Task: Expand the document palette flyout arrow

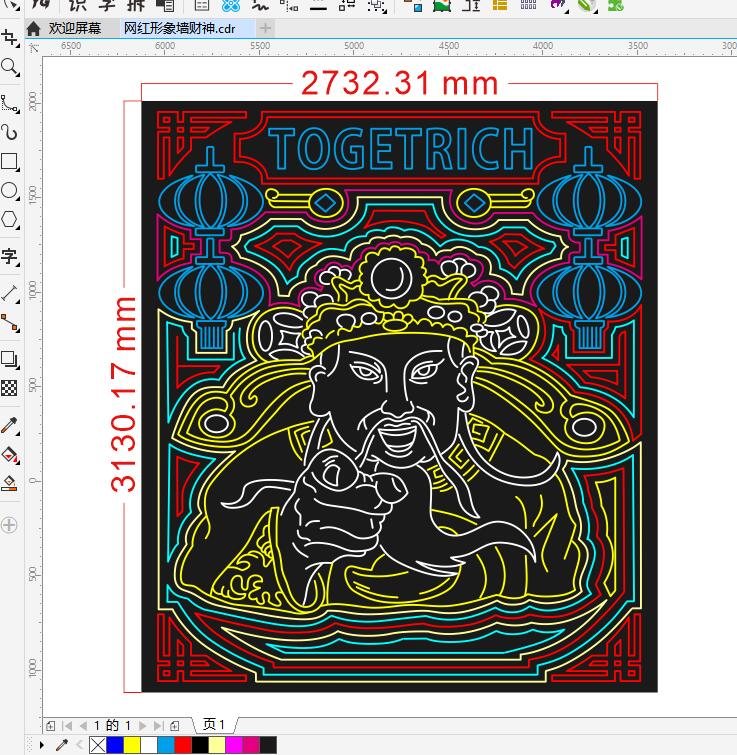Action: pyautogui.click(x=41, y=745)
